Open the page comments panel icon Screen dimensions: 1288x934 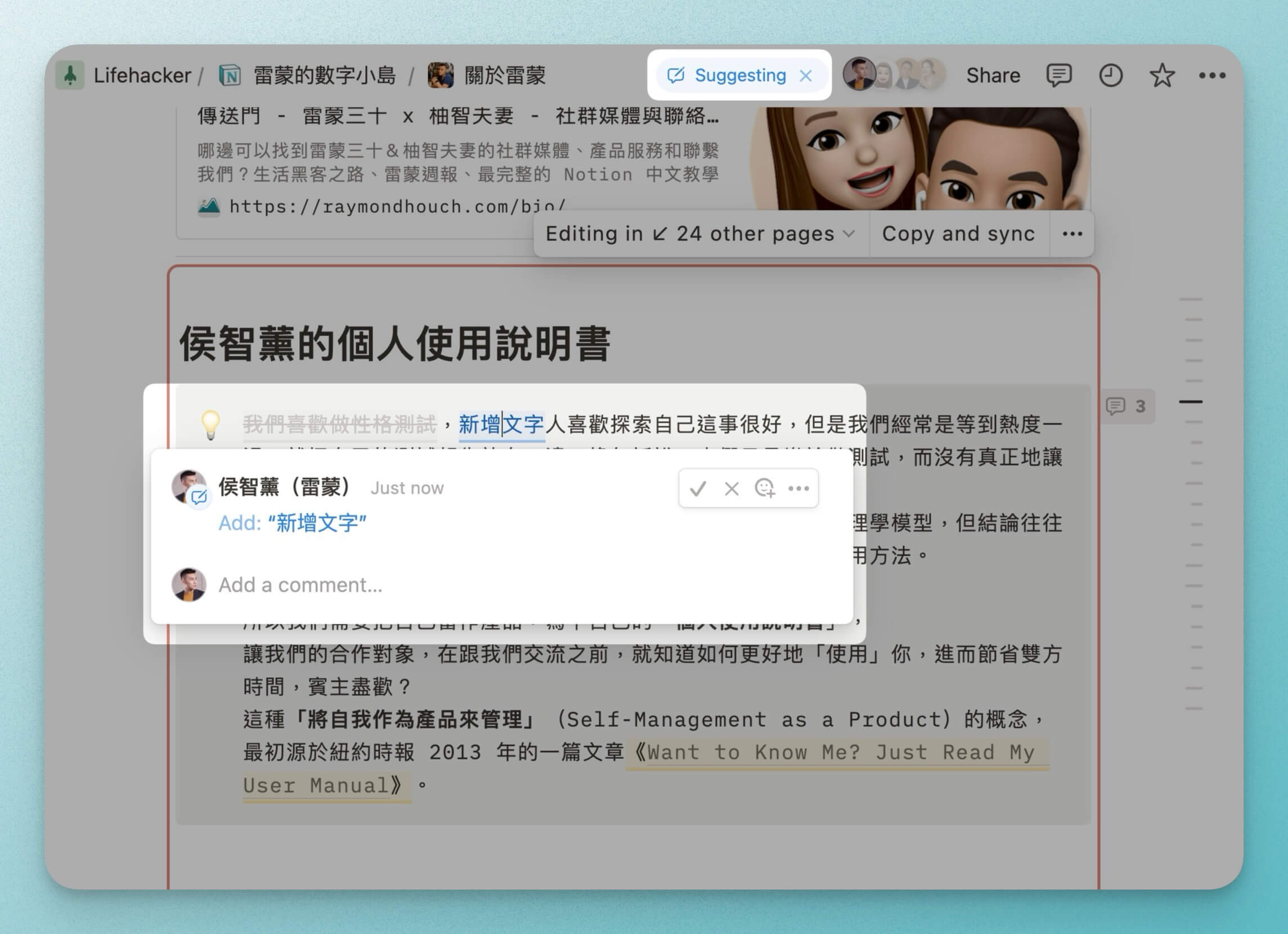1059,75
